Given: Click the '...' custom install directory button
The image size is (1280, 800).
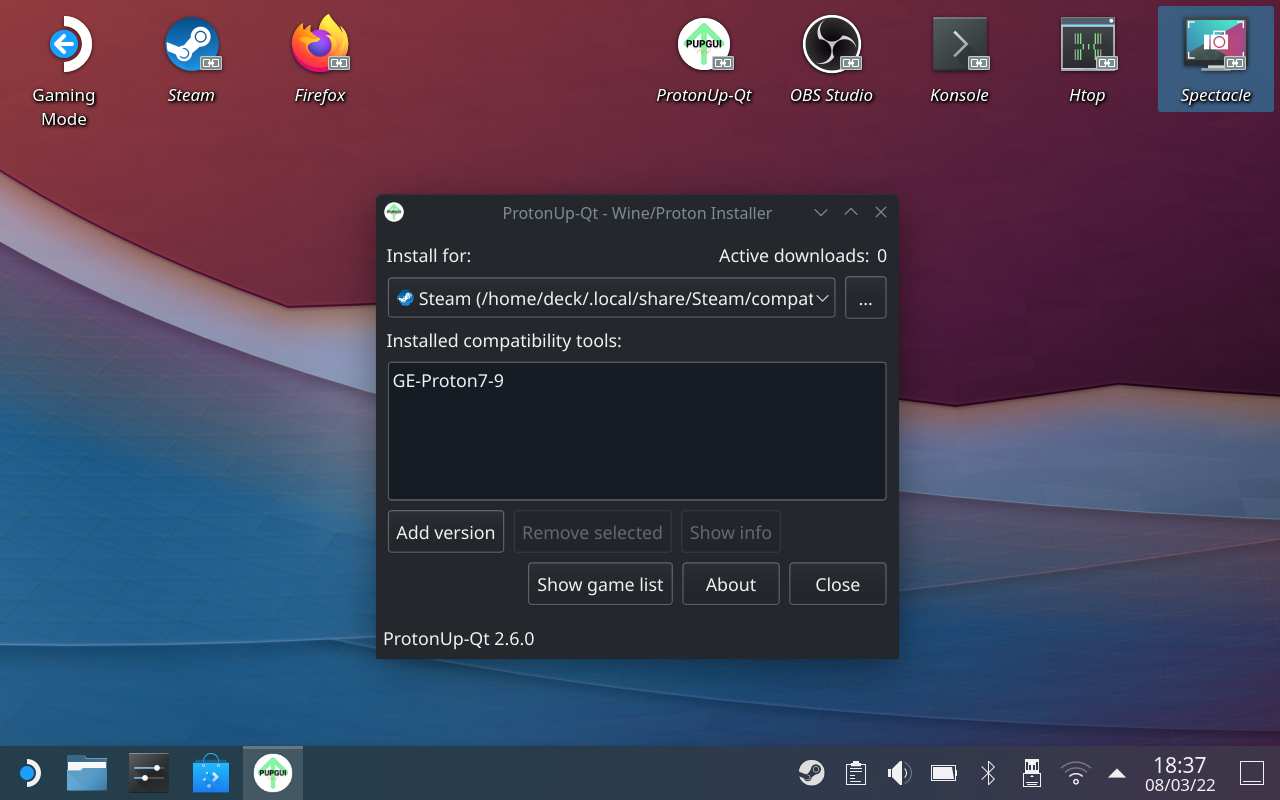Looking at the screenshot, I should coord(866,298).
